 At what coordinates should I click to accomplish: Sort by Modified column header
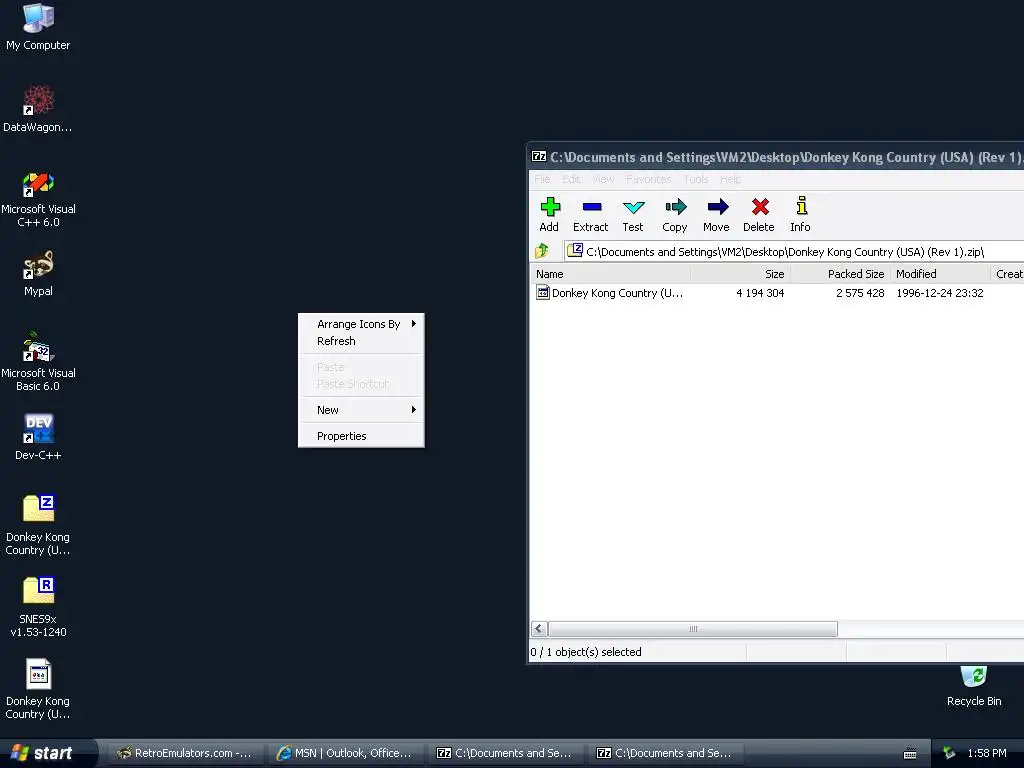(940, 274)
